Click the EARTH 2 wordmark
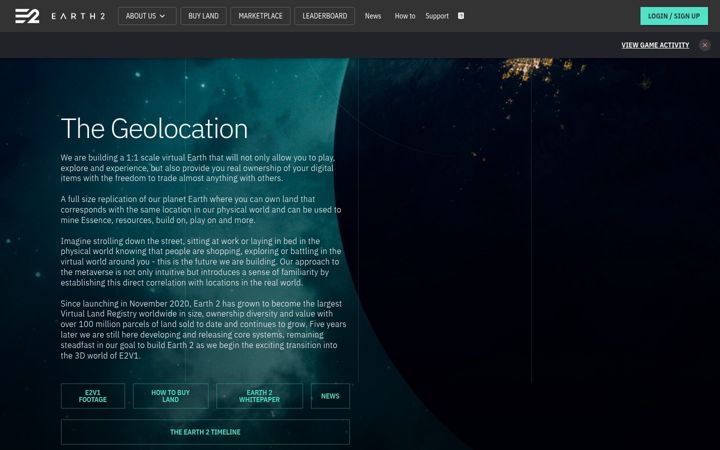 pyautogui.click(x=78, y=16)
